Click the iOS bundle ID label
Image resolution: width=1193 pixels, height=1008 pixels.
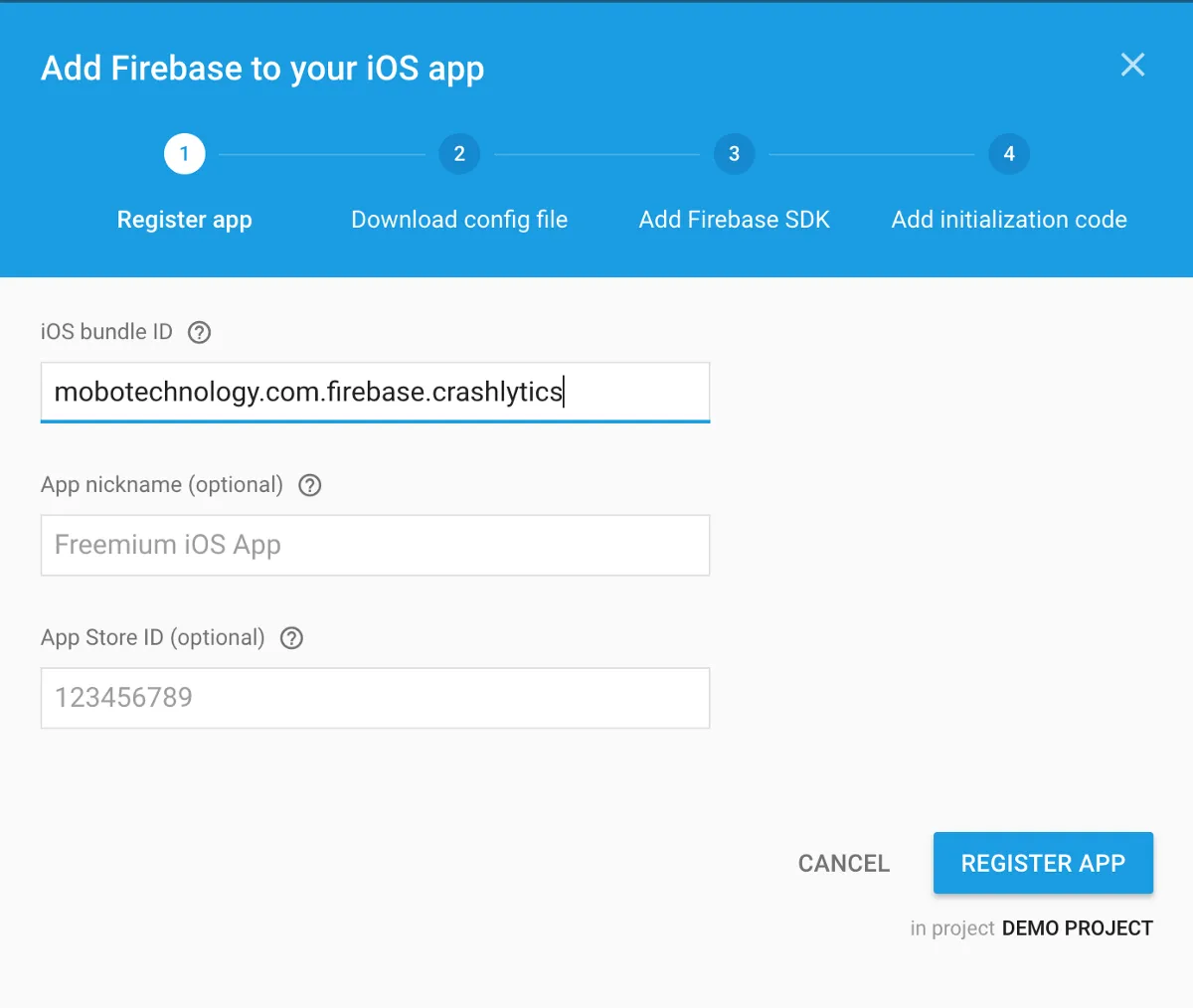pos(106,332)
